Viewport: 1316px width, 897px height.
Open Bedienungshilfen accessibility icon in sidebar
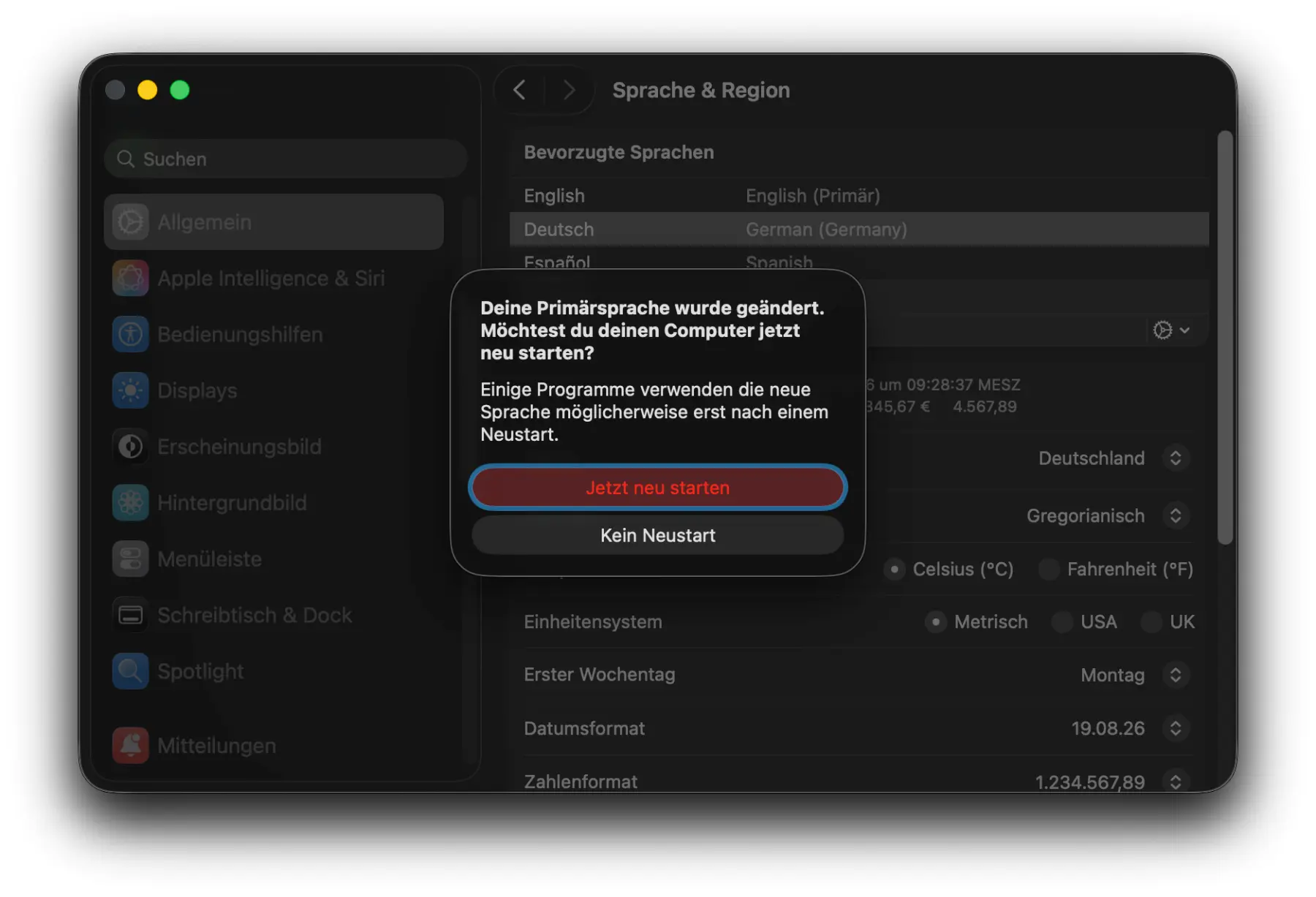131,335
